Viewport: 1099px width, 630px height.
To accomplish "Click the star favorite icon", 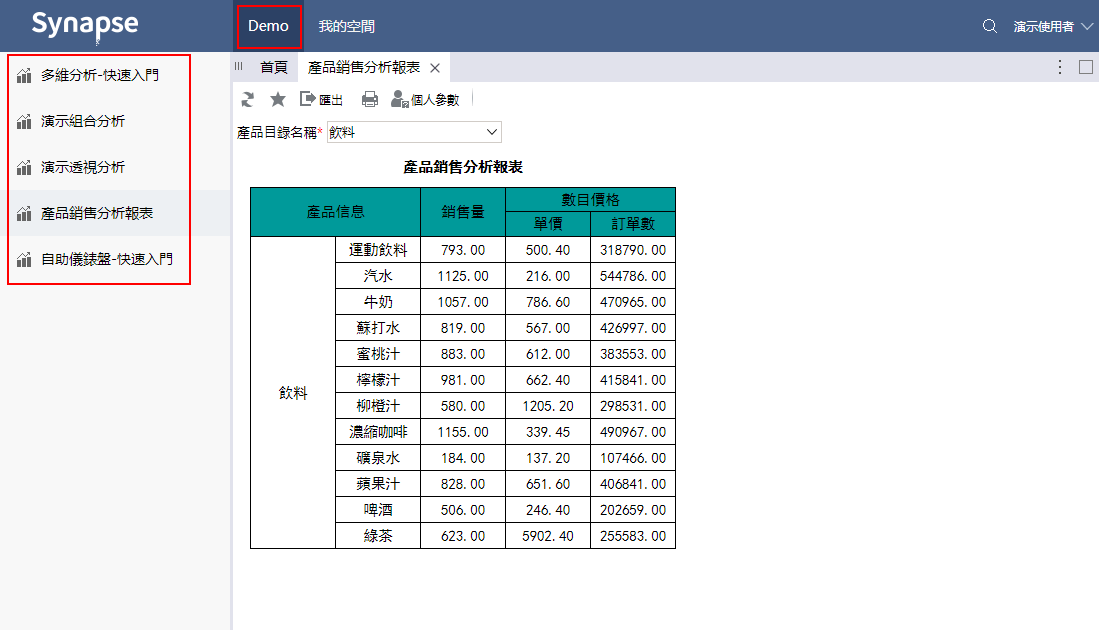I will click(278, 99).
